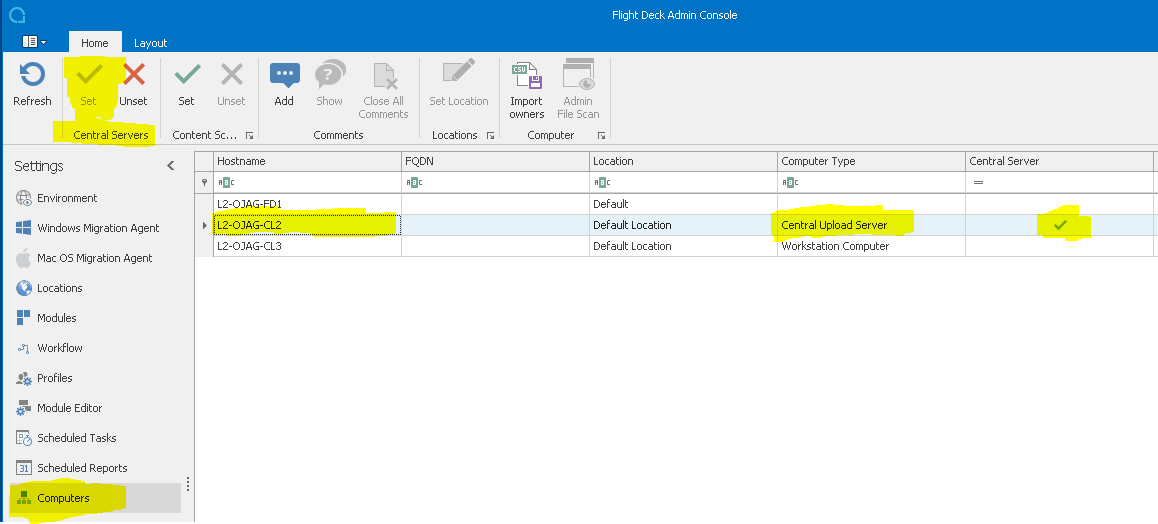Click Central Upload Server cell
This screenshot has width=1158, height=524.
(871, 225)
